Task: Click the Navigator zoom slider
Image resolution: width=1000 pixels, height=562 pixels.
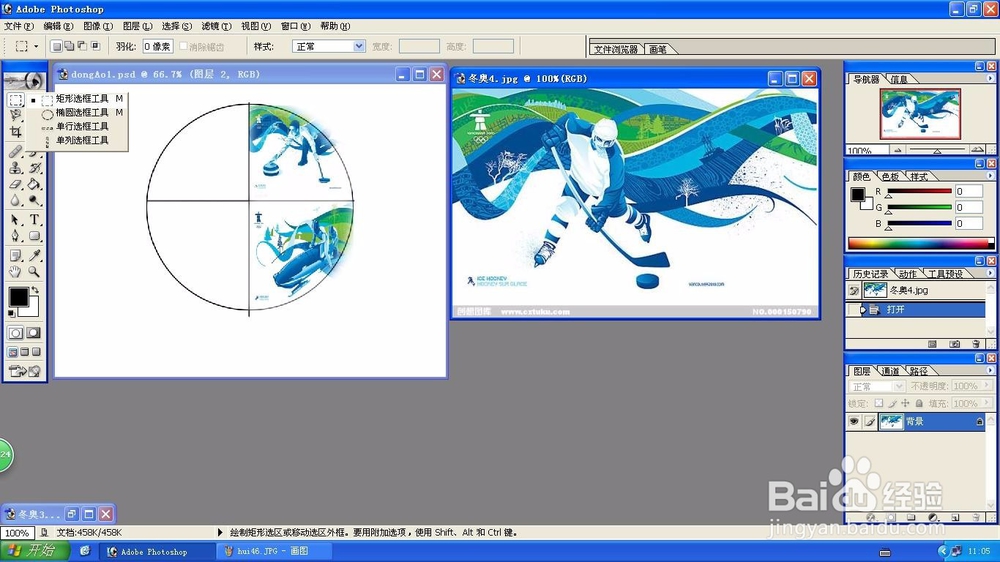Action: point(938,150)
